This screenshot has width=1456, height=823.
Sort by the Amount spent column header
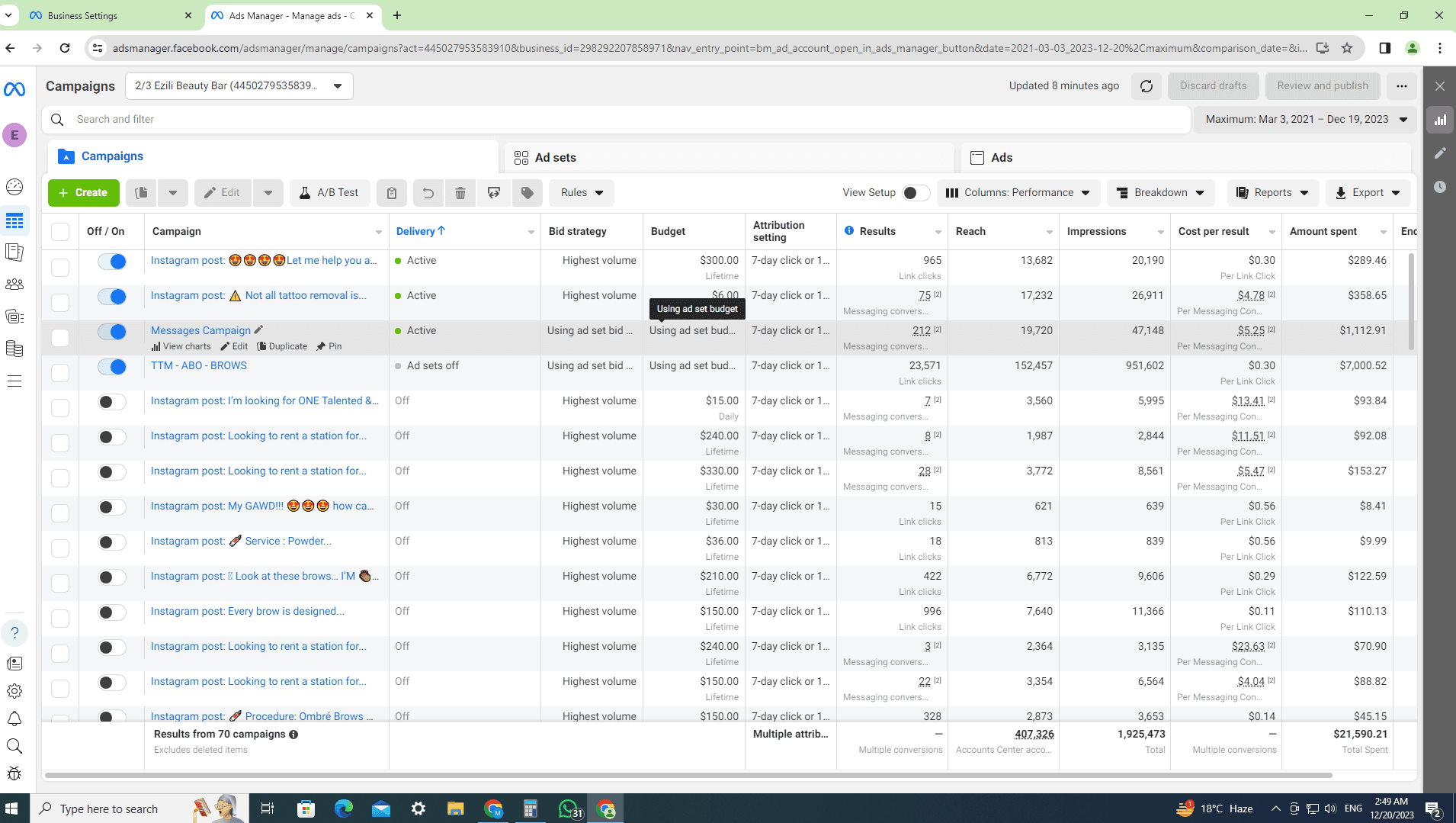(1323, 231)
